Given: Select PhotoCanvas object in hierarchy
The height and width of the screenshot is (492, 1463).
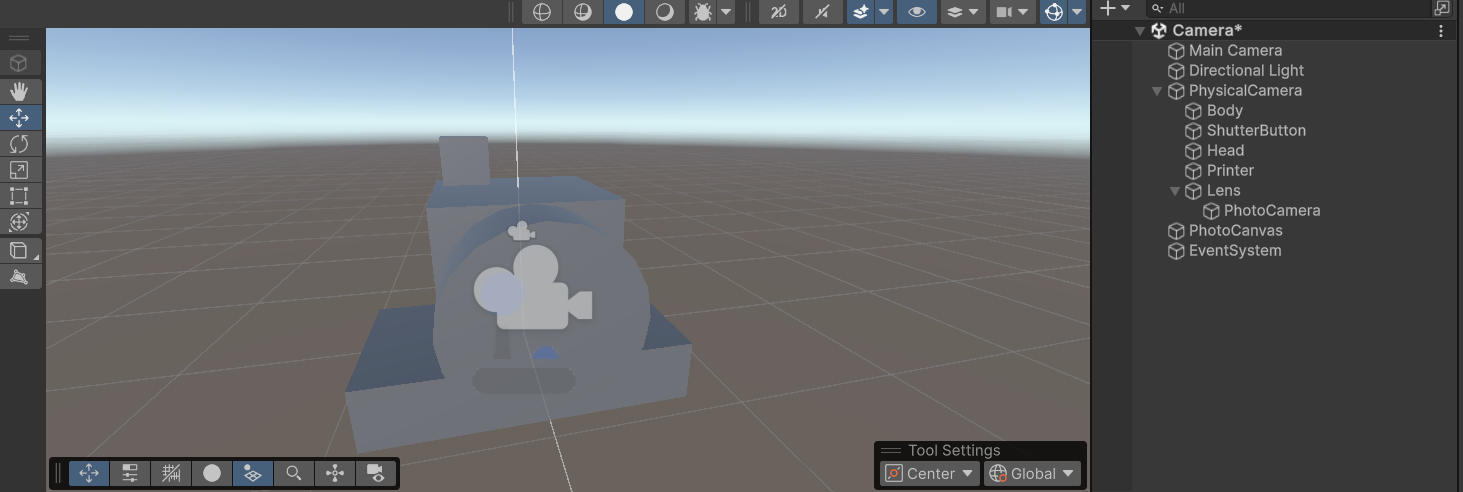Looking at the screenshot, I should 1235,230.
